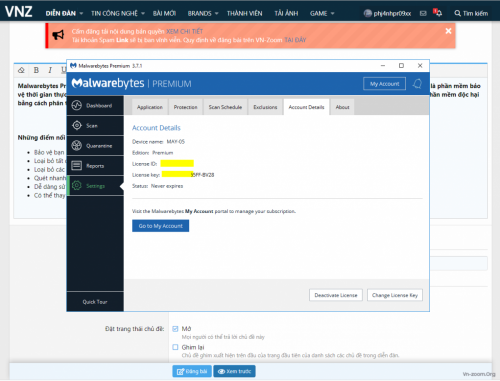Viewport: 500px width, 381px height.
Task: Open forum inbox envelope icon
Action: pyautogui.click(x=423, y=13)
